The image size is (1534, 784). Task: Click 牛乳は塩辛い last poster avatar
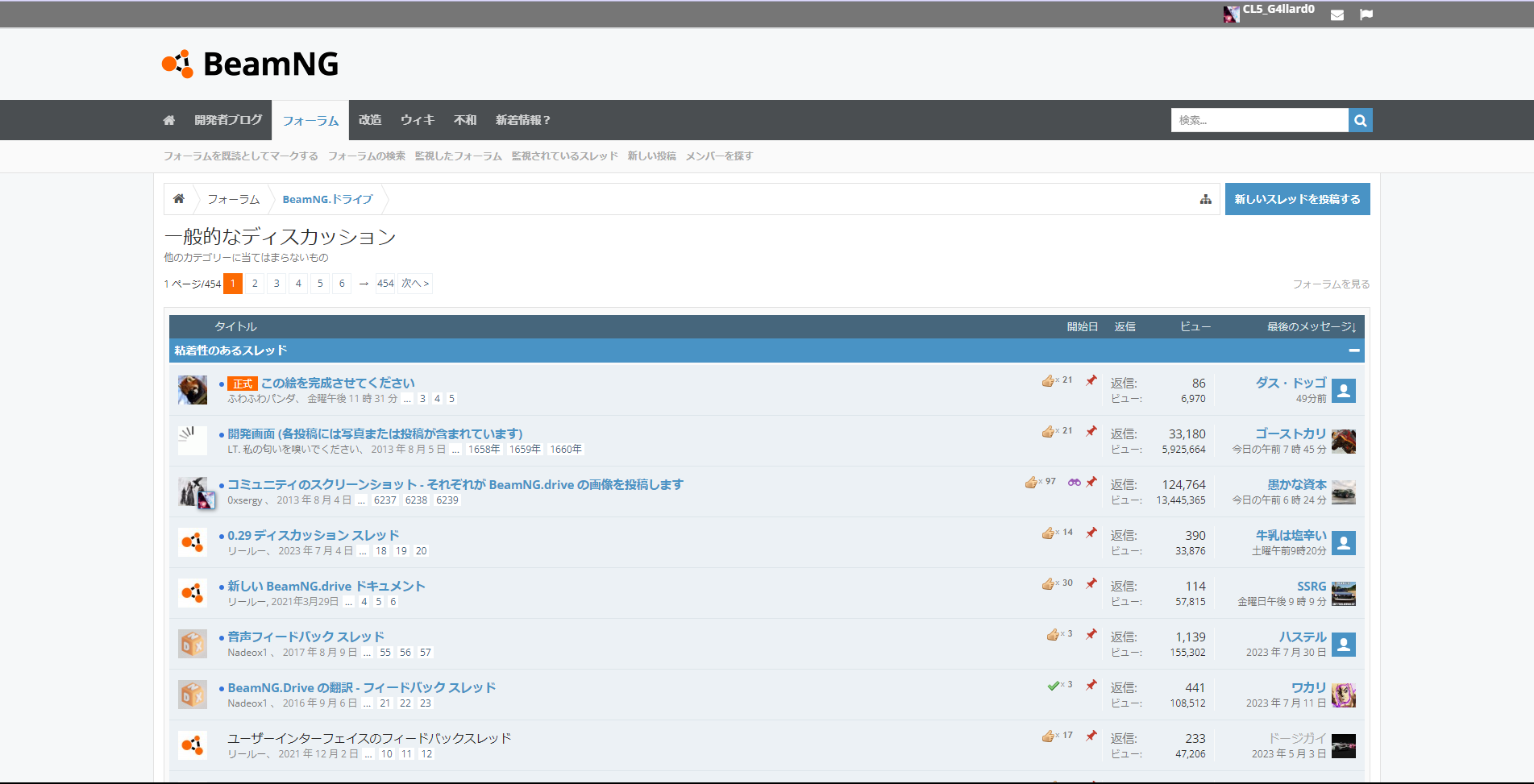pyautogui.click(x=1344, y=543)
